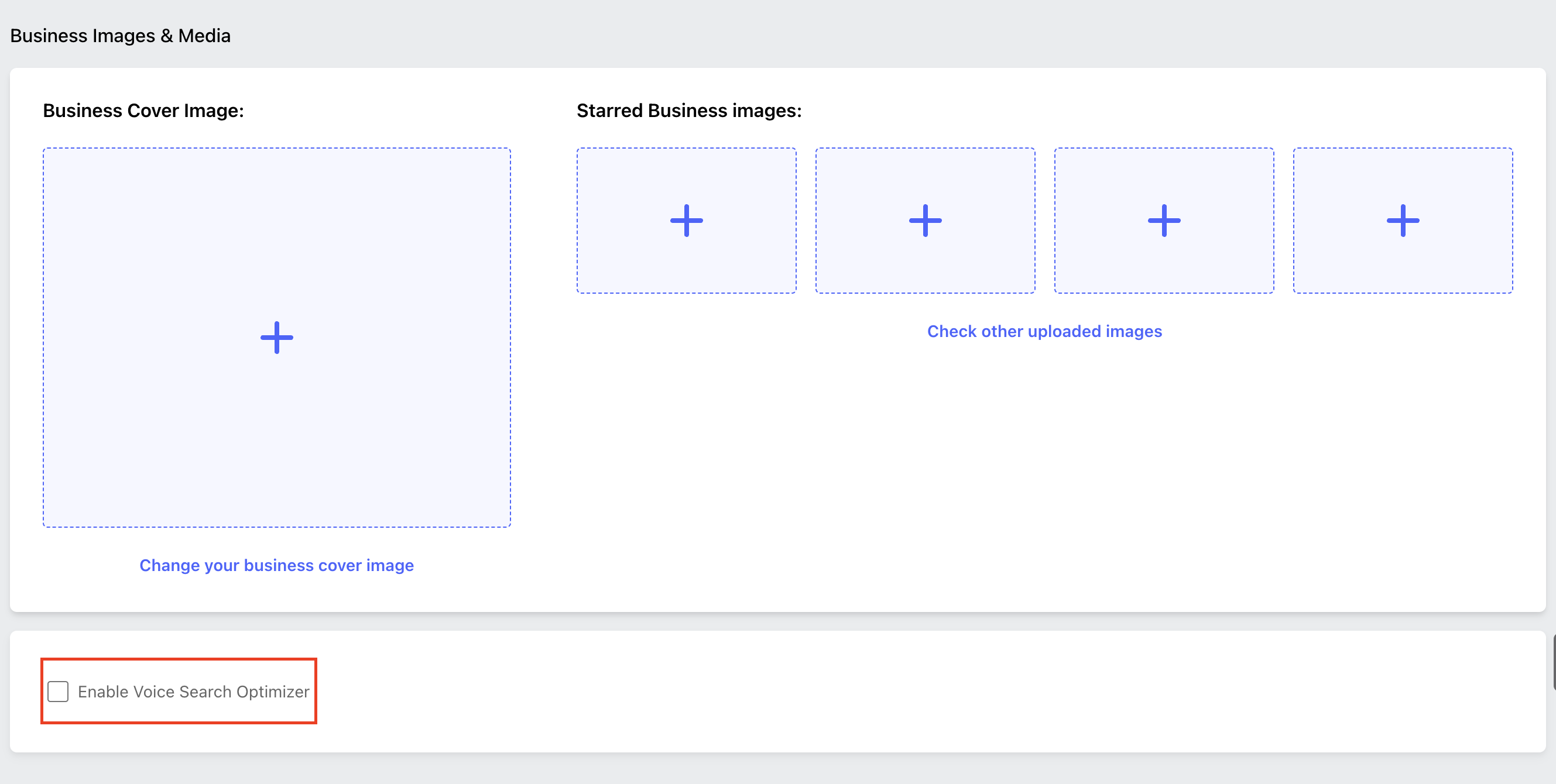This screenshot has height=784, width=1556.
Task: Open Change your business cover image link
Action: (277, 565)
